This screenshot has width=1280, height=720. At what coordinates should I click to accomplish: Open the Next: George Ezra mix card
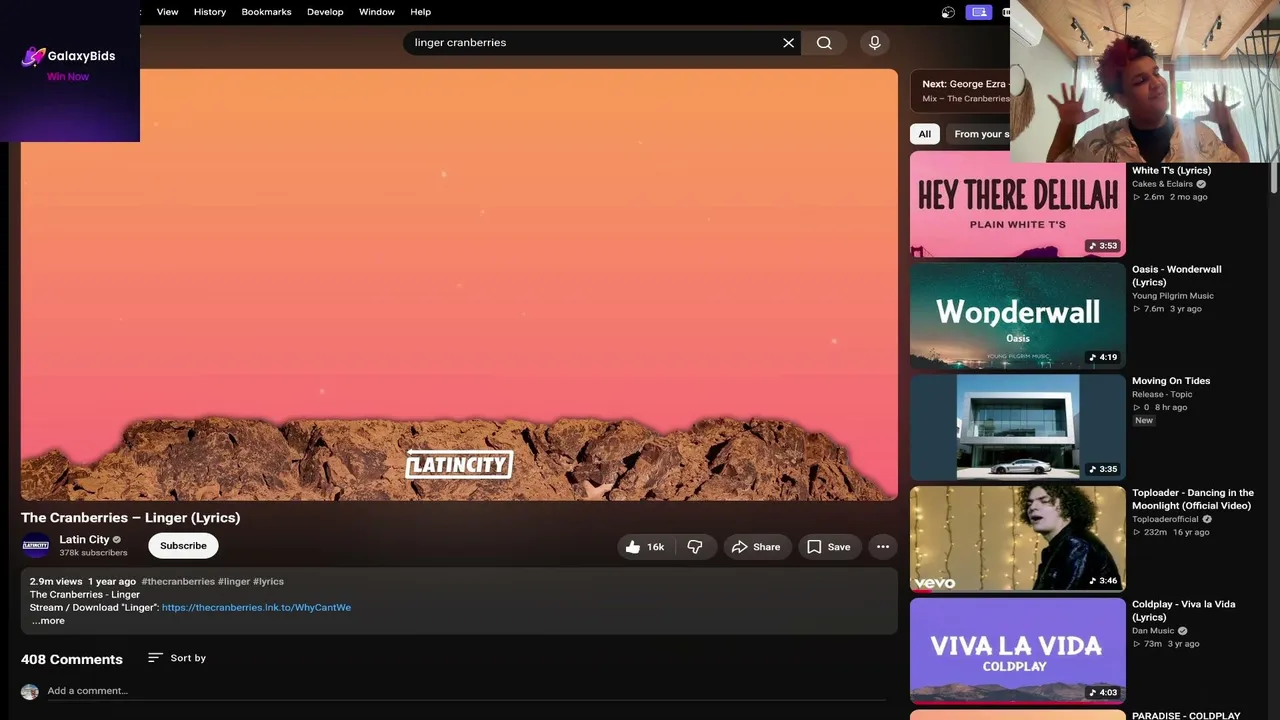point(961,91)
